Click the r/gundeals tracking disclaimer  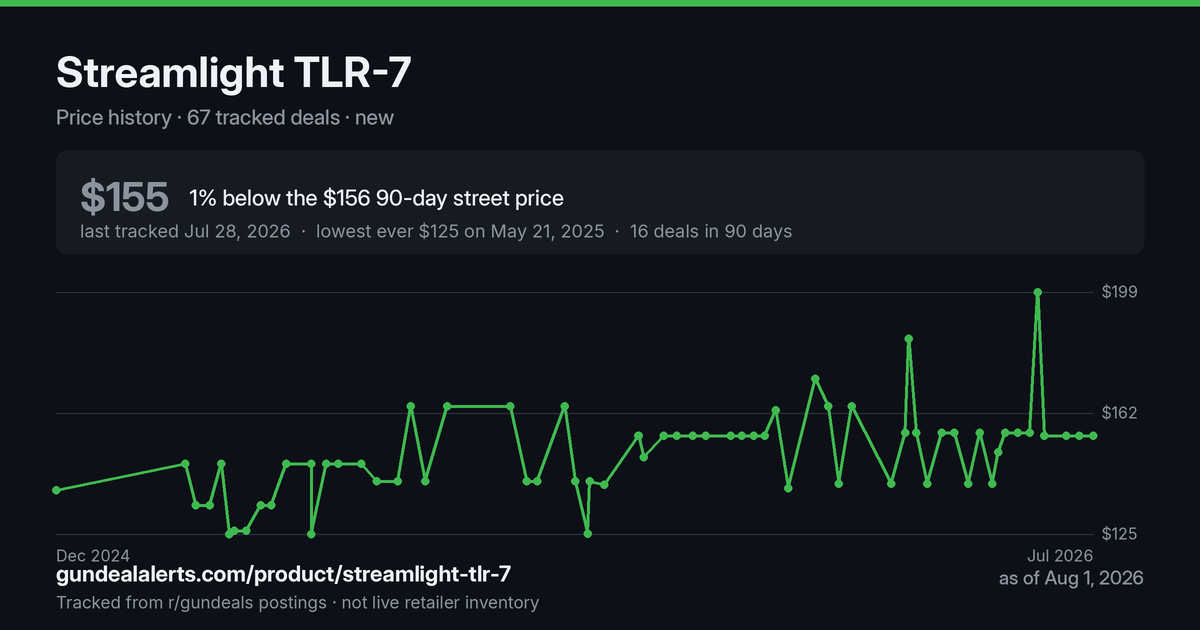point(297,603)
